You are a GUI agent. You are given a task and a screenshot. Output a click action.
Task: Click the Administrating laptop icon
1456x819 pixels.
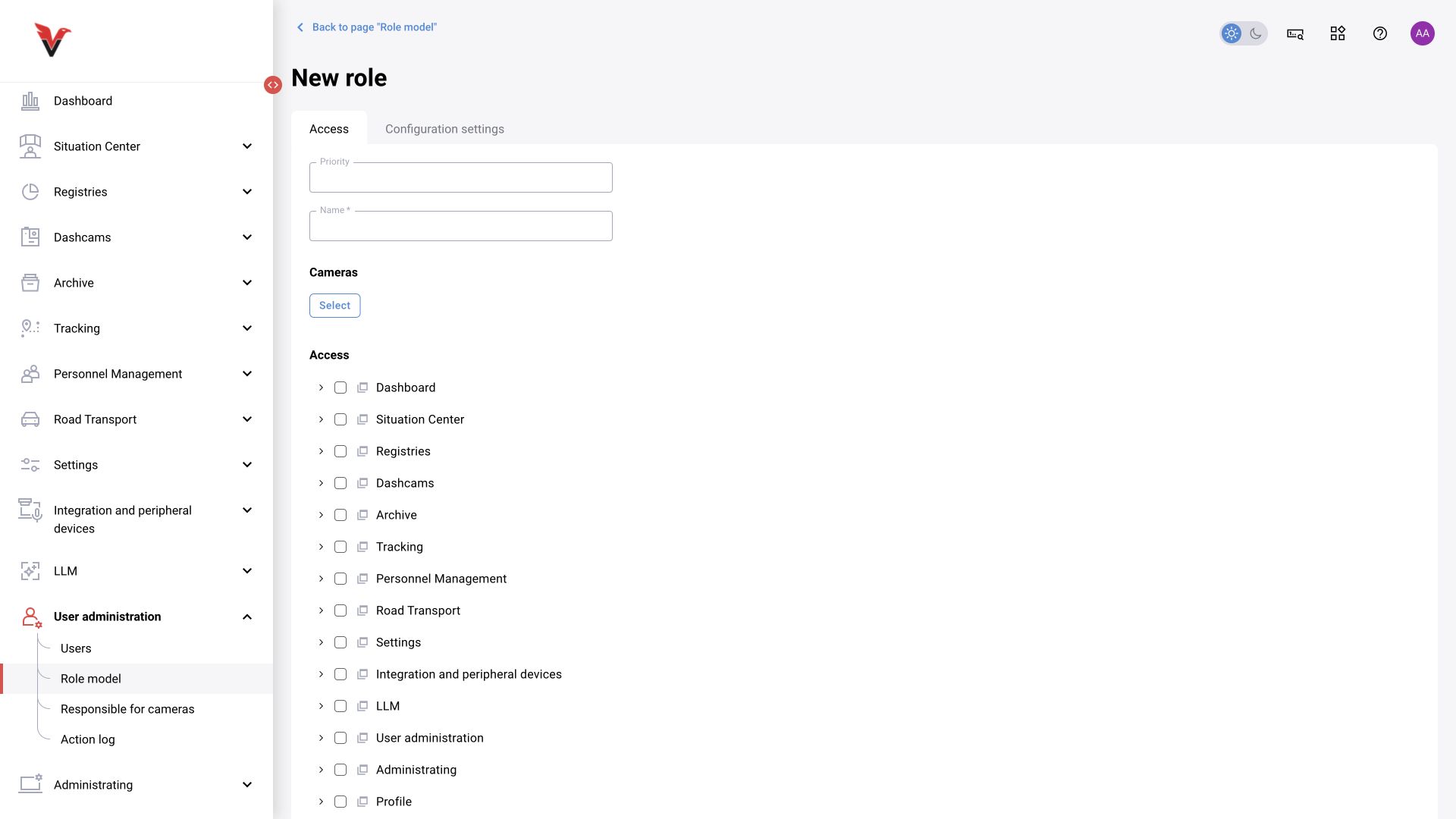[x=30, y=783]
